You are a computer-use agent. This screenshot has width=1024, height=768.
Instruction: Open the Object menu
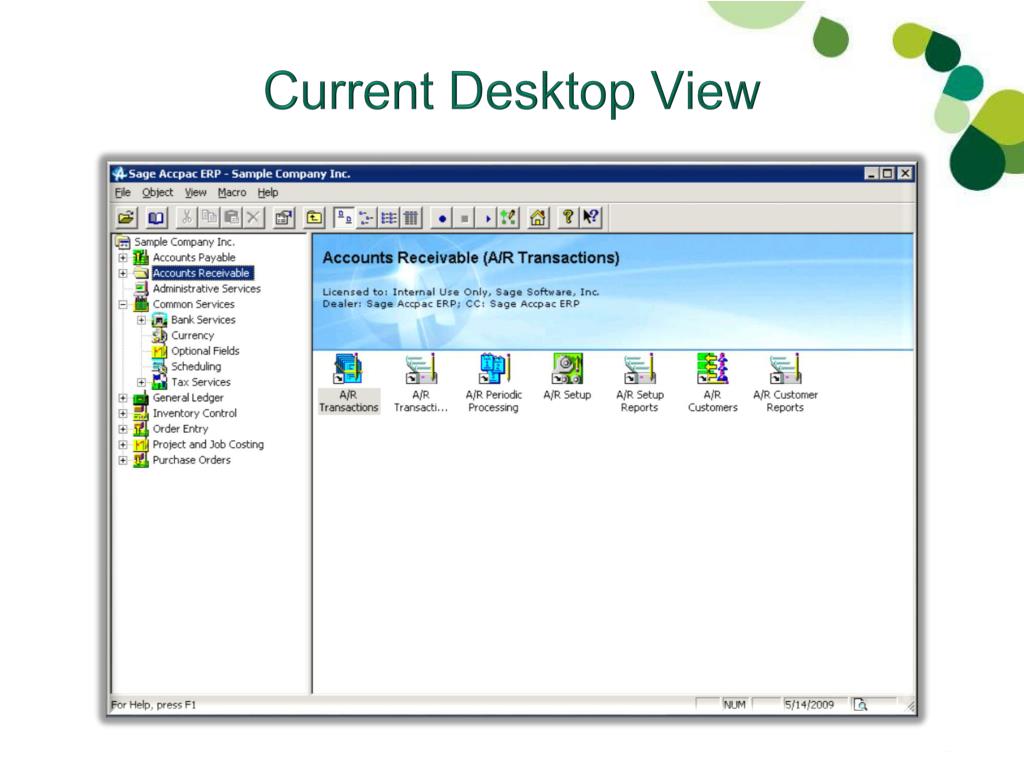click(157, 193)
